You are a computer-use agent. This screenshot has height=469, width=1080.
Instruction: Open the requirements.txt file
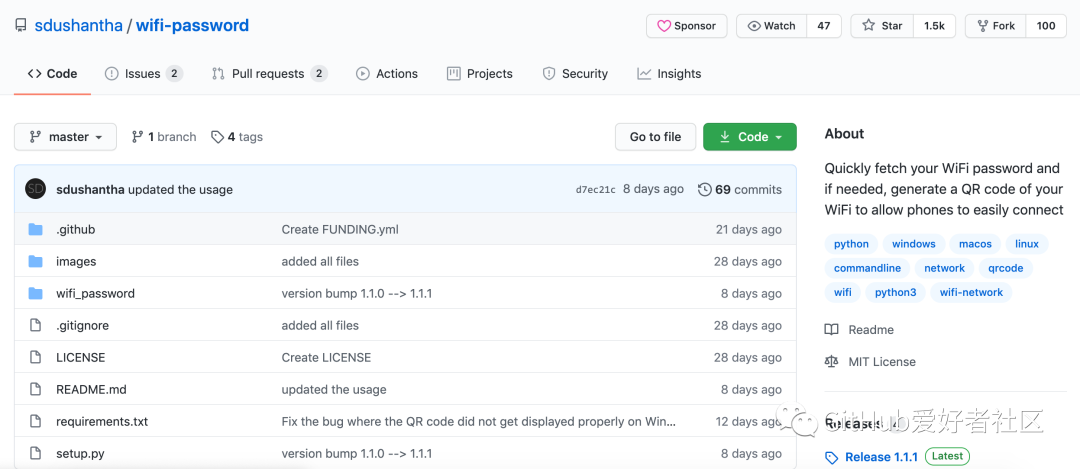(102, 421)
